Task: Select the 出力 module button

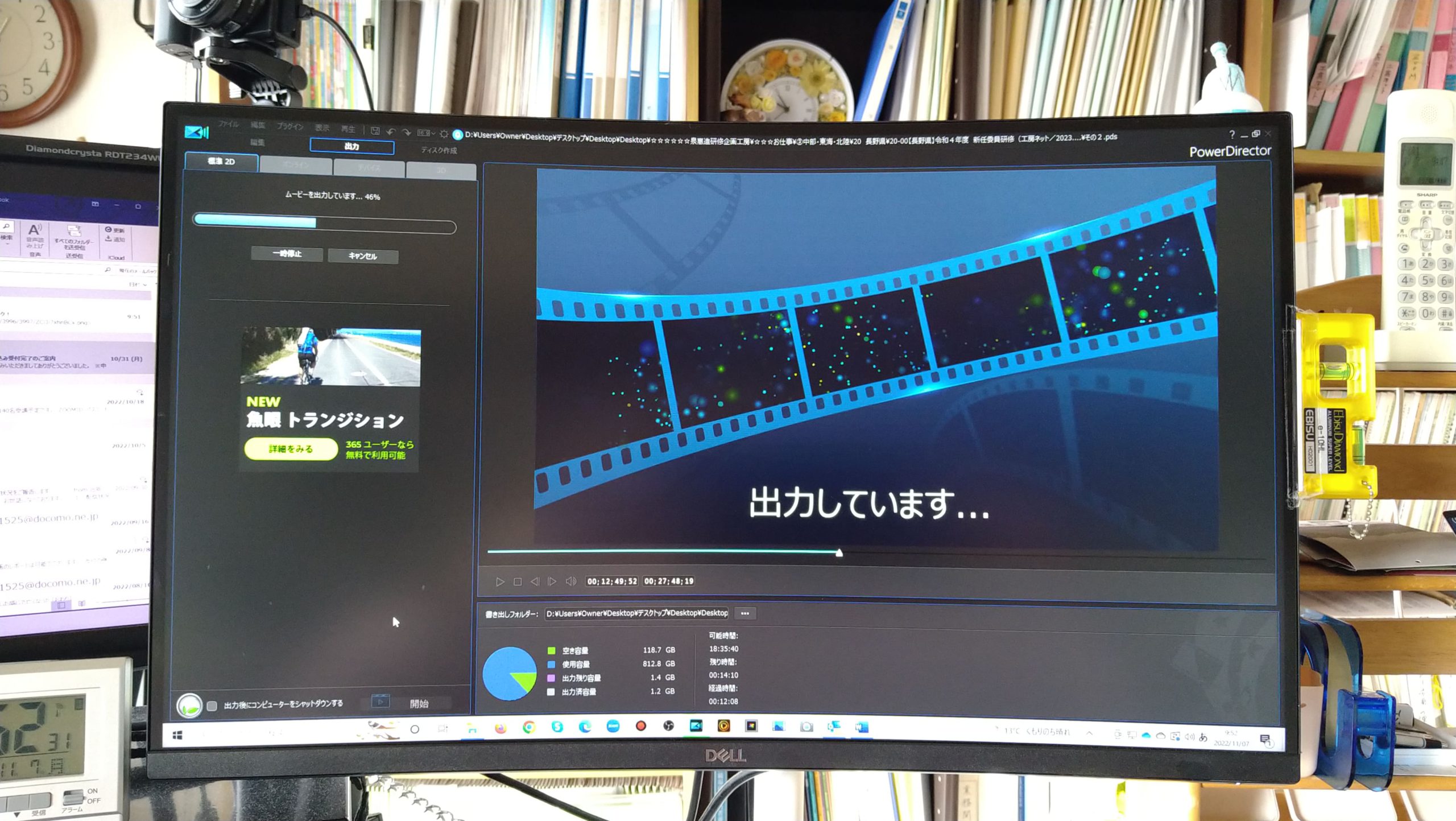Action: 351,146
